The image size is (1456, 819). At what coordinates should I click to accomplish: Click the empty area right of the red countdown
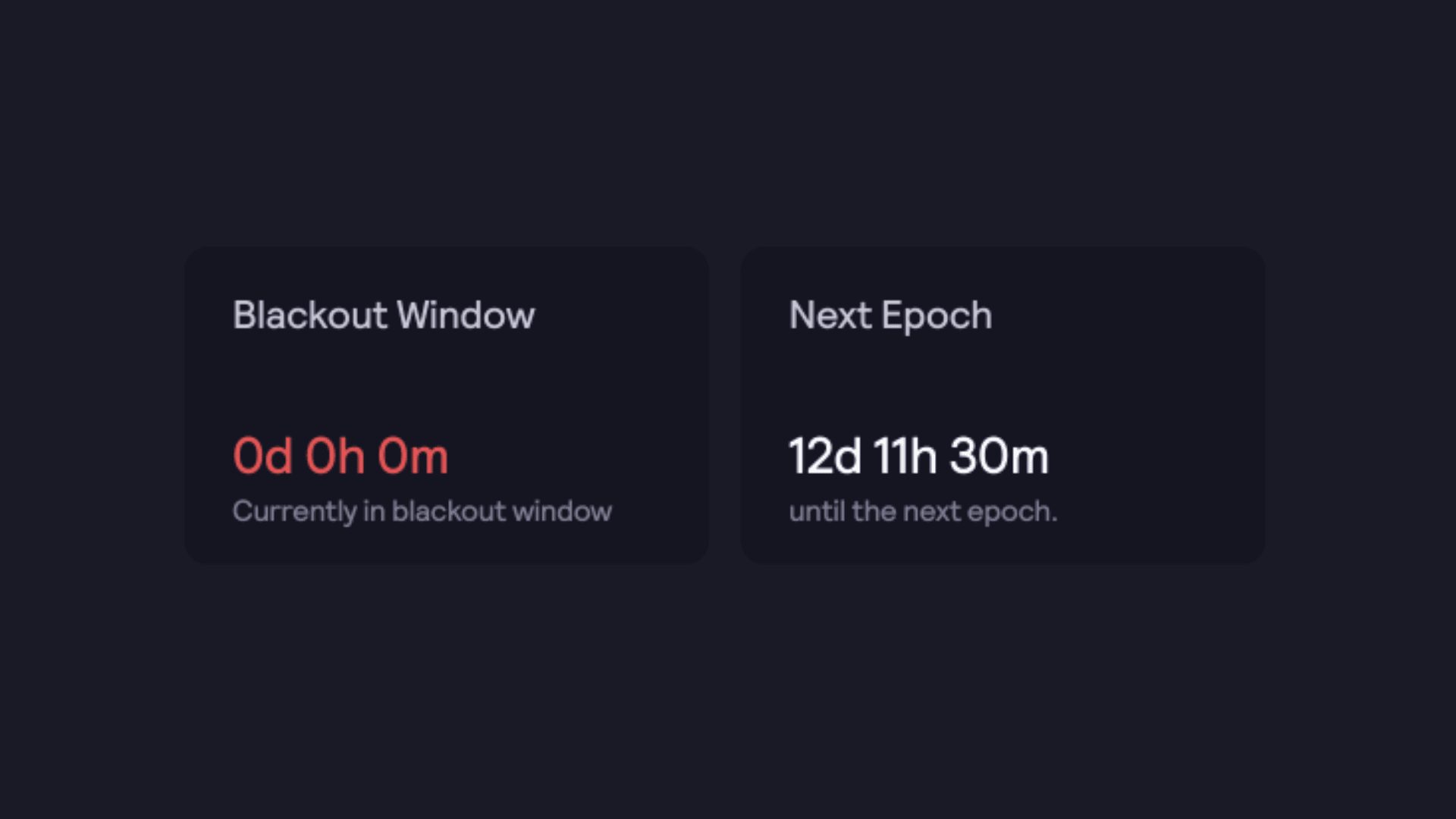576,456
